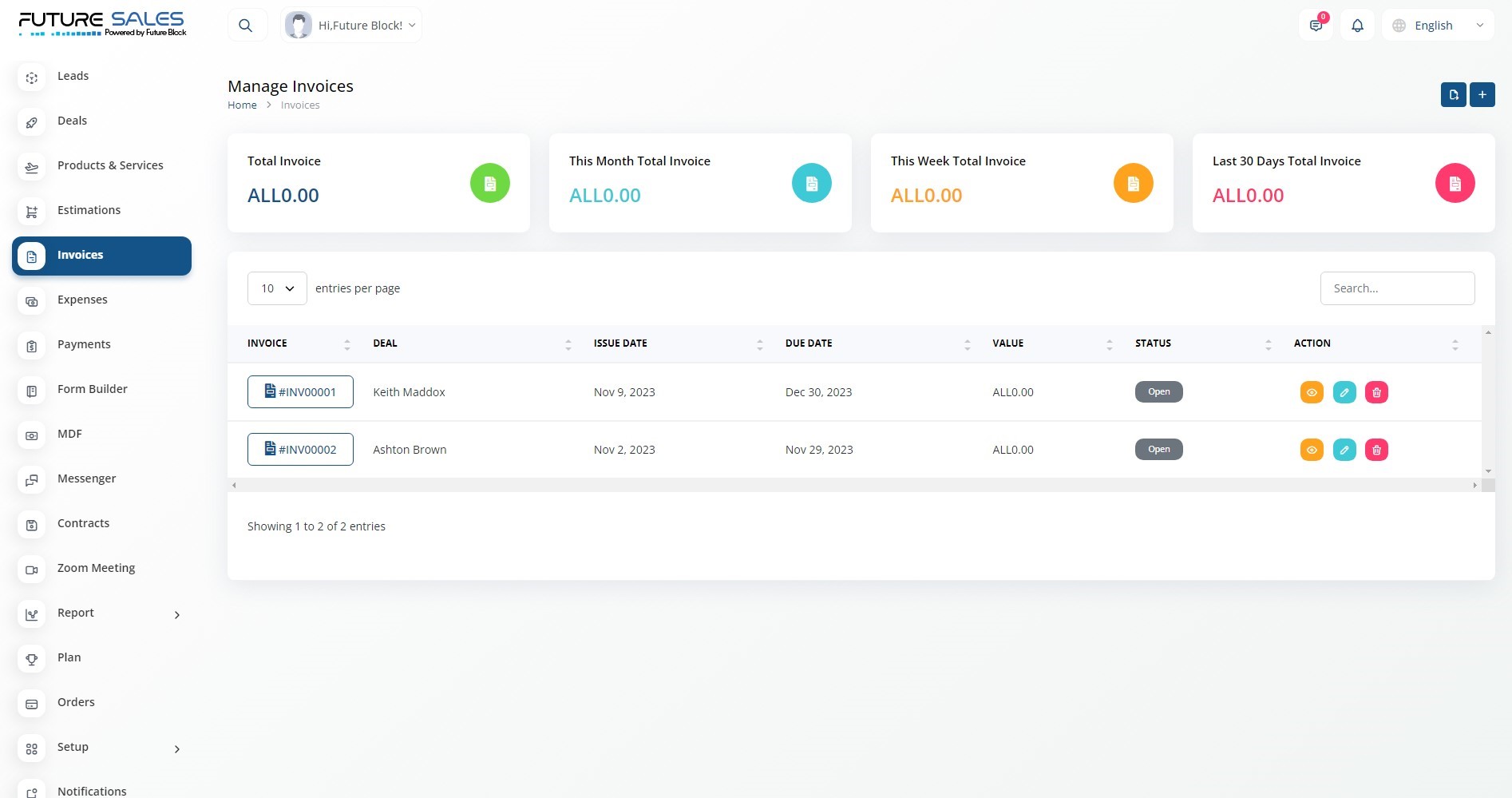The height and width of the screenshot is (798, 1512).
Task: Open the Expenses sidebar menu item
Action: point(82,300)
